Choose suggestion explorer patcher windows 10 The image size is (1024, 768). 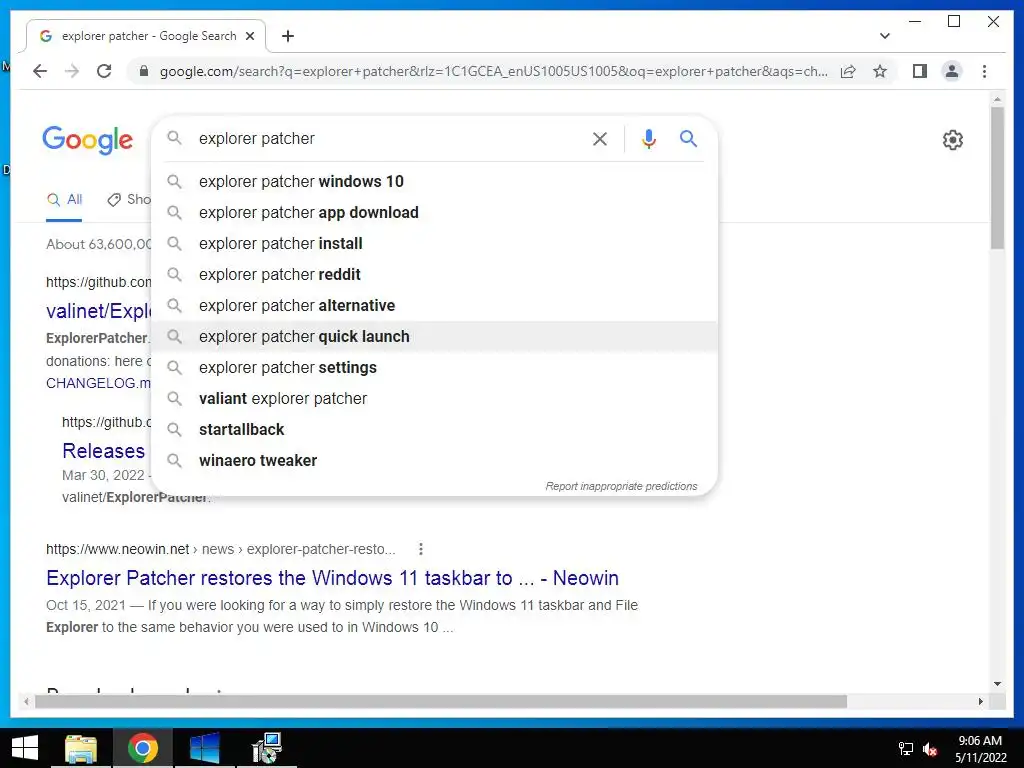(434, 182)
